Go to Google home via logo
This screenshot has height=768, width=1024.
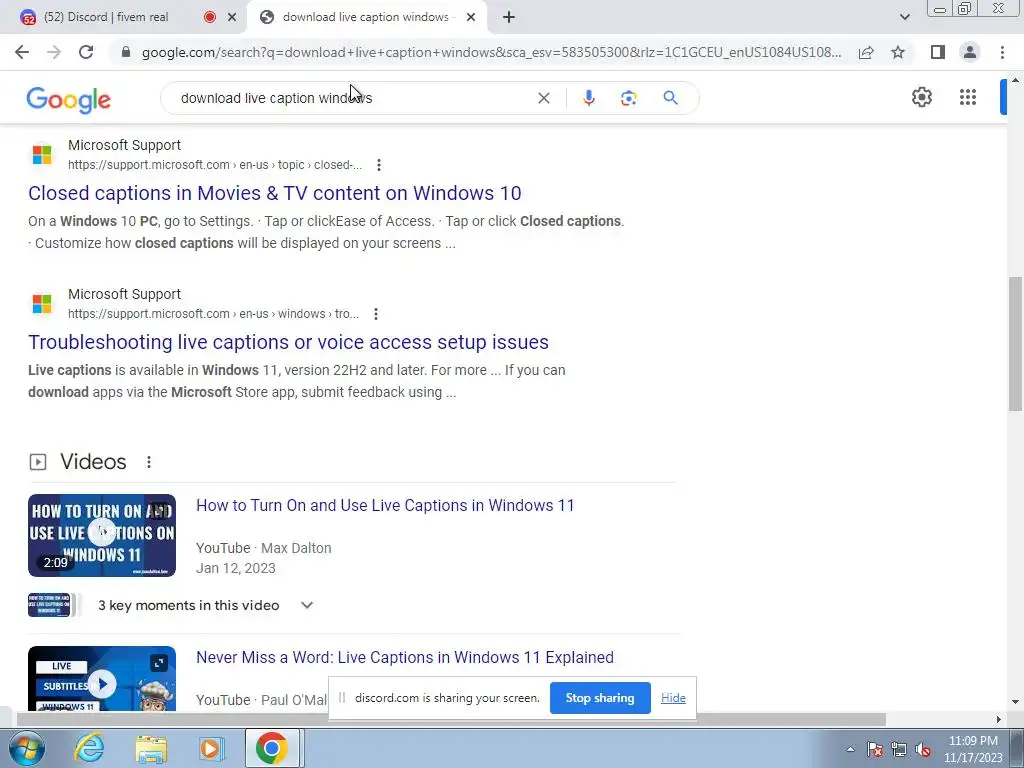[69, 100]
